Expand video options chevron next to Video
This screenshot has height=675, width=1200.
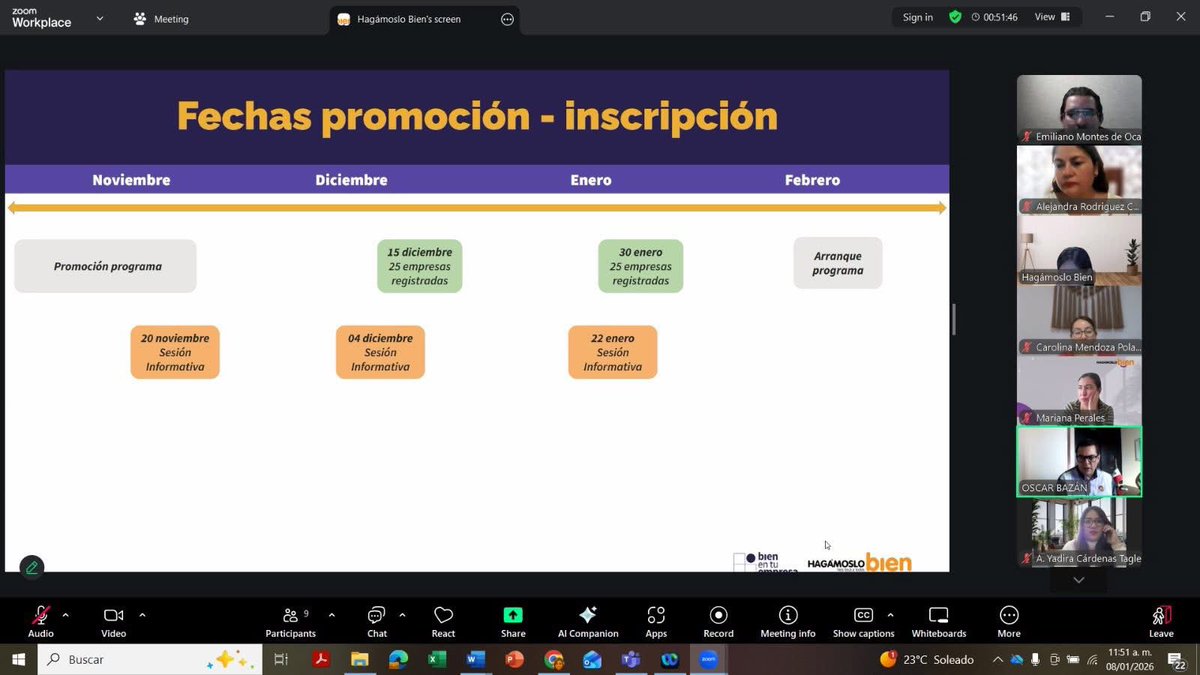point(142,615)
